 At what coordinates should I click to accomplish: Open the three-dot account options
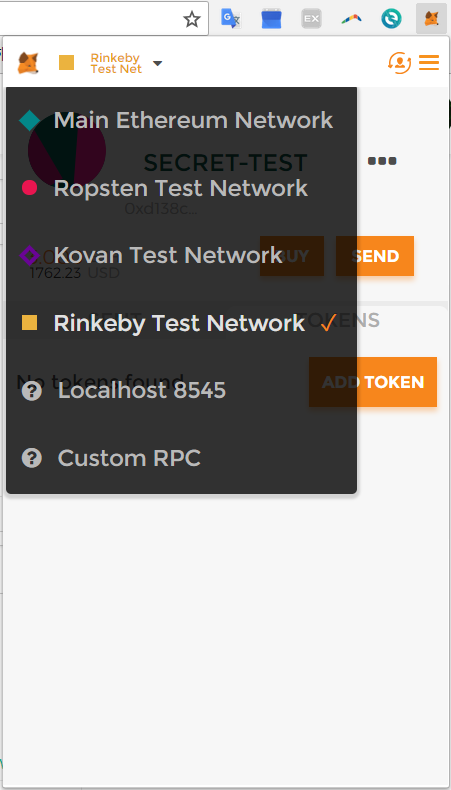click(382, 161)
